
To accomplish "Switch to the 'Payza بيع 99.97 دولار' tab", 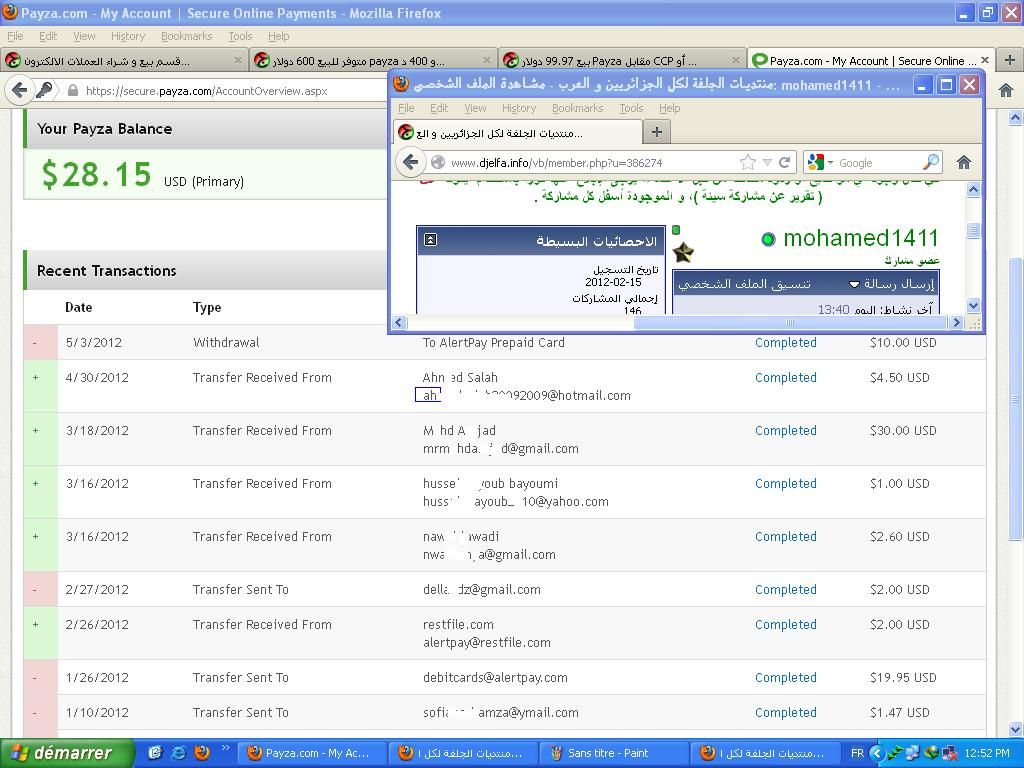I will coord(621,60).
